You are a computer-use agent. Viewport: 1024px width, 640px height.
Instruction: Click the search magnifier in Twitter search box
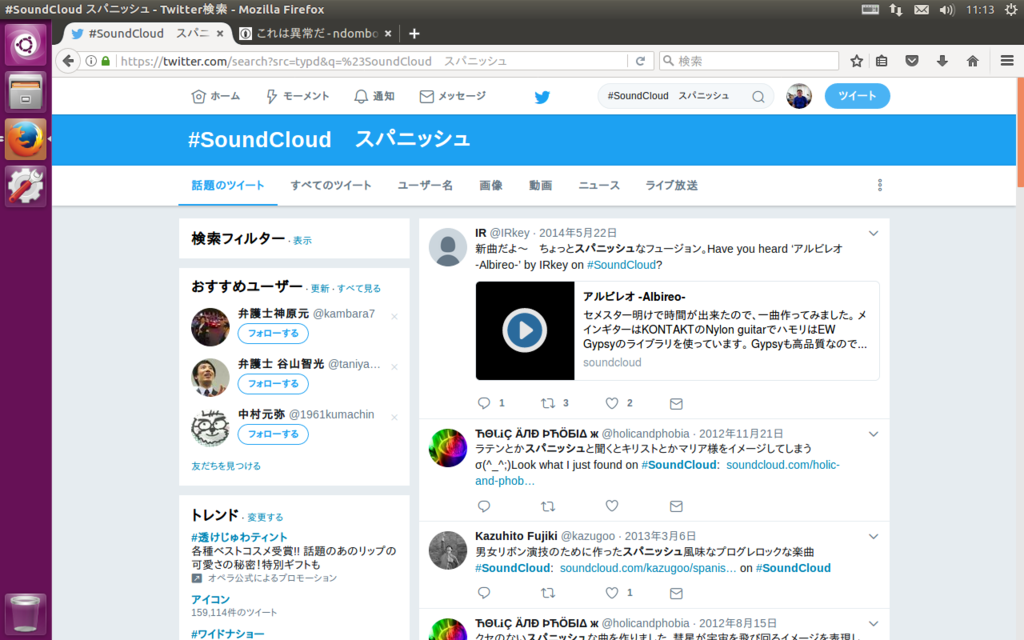[x=758, y=97]
